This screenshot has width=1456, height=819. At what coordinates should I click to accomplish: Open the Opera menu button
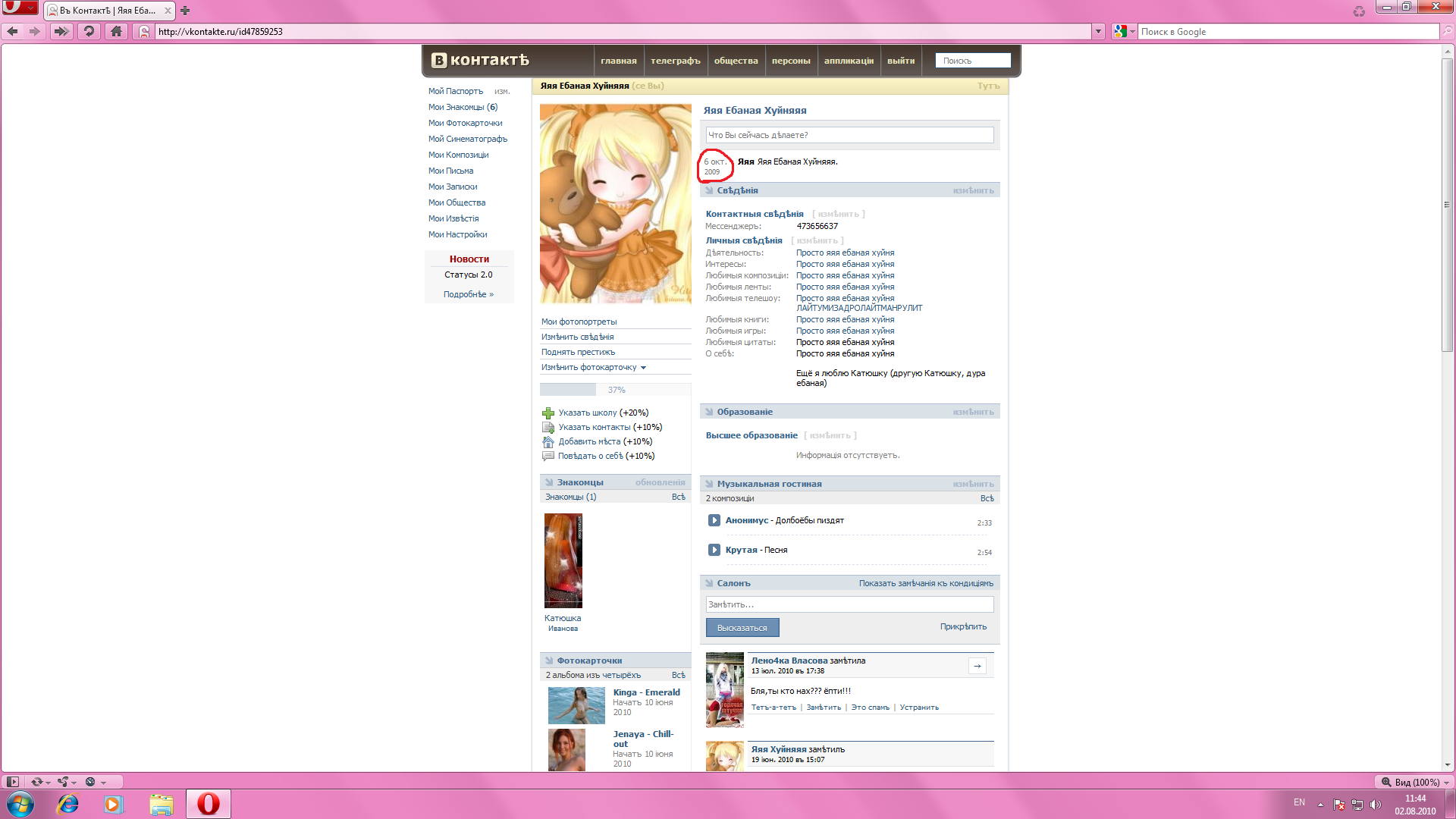[x=20, y=8]
